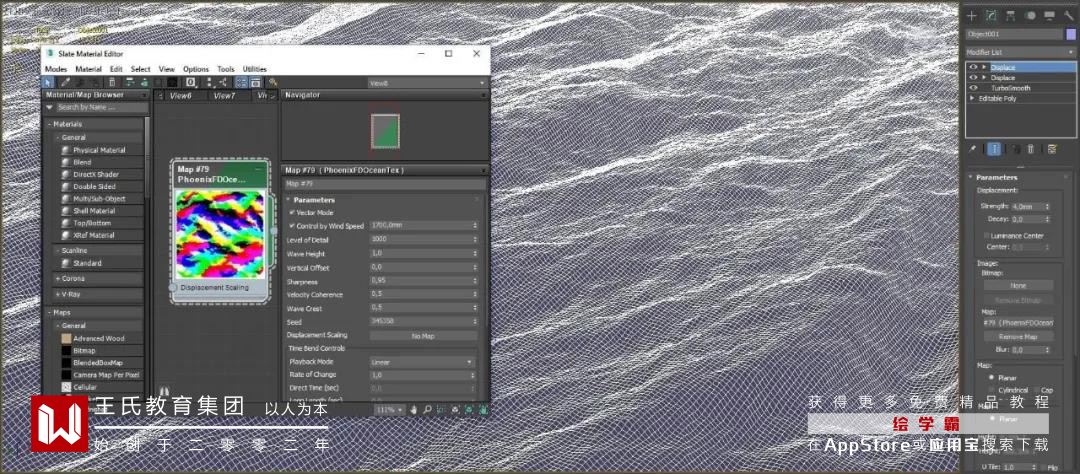Select Physical Material in browser list
1080x474 pixels.
pos(99,150)
